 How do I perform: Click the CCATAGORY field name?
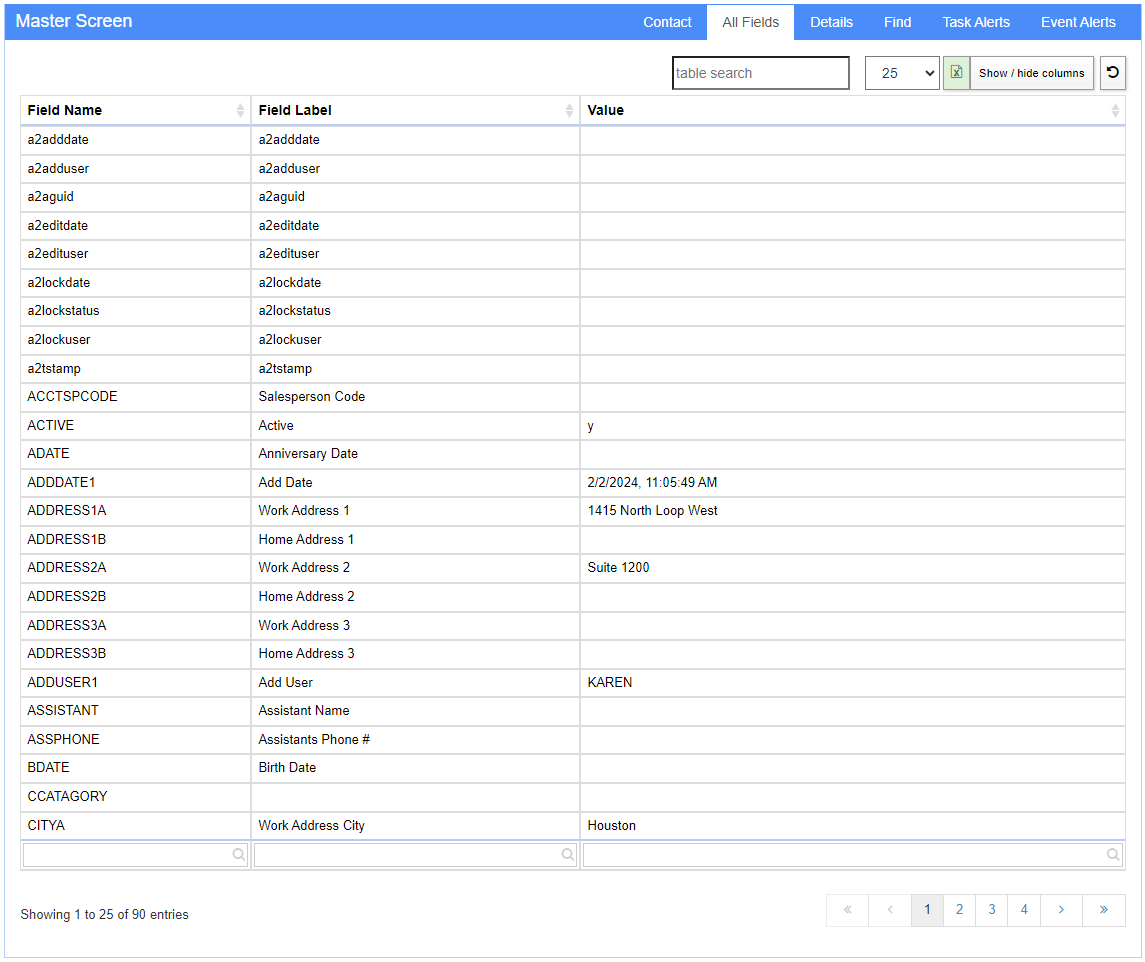pyautogui.click(x=67, y=796)
